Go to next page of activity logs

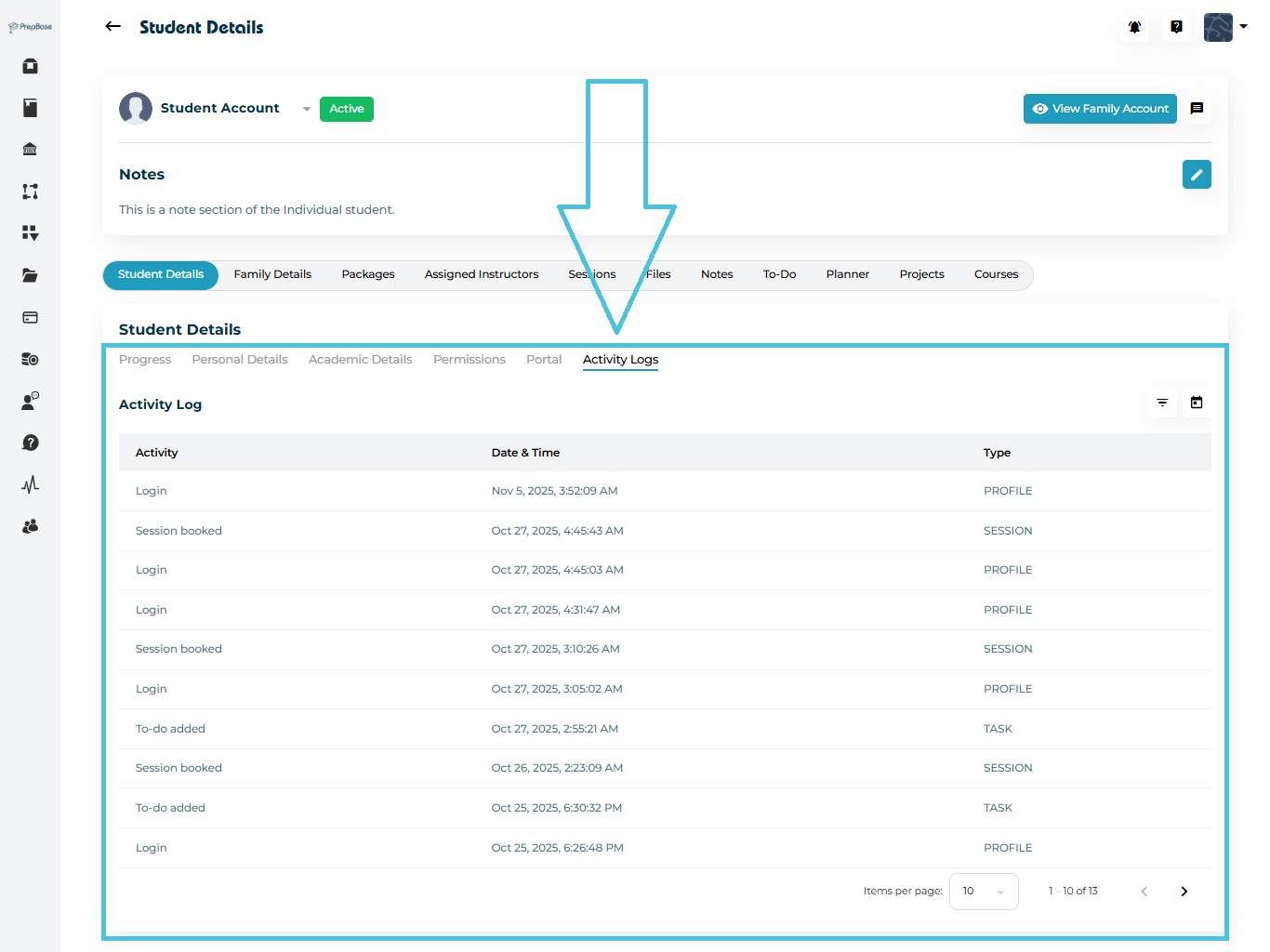(x=1184, y=892)
